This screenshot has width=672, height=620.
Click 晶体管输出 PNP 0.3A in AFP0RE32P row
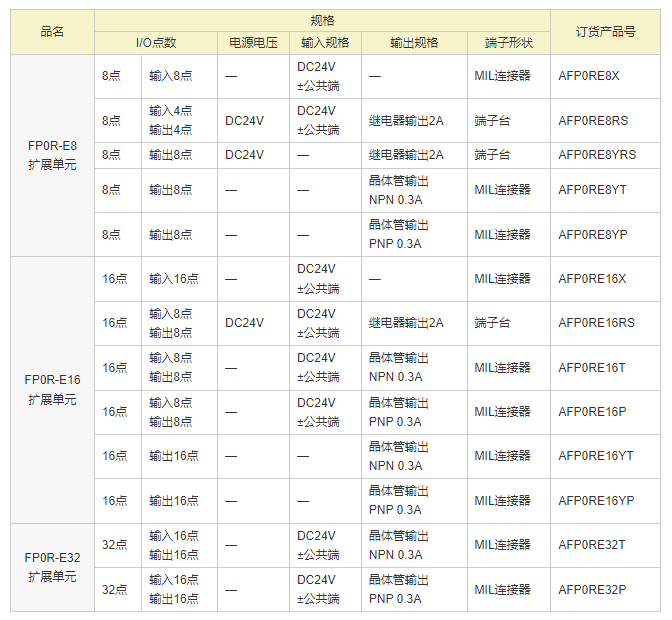(399, 590)
